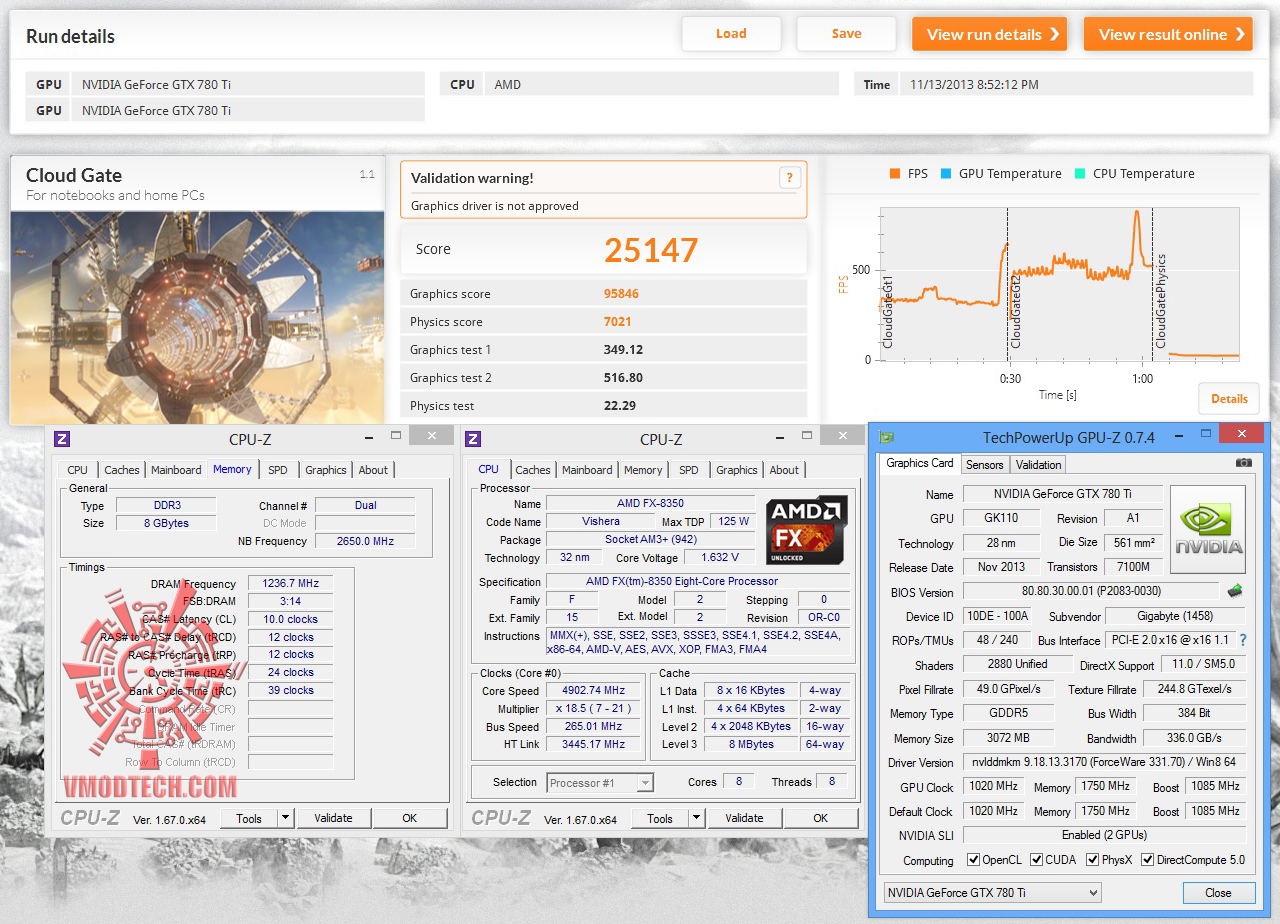The height and width of the screenshot is (924, 1280).
Task: Click the Cloud Gate benchmark preview image
Action: (x=197, y=318)
